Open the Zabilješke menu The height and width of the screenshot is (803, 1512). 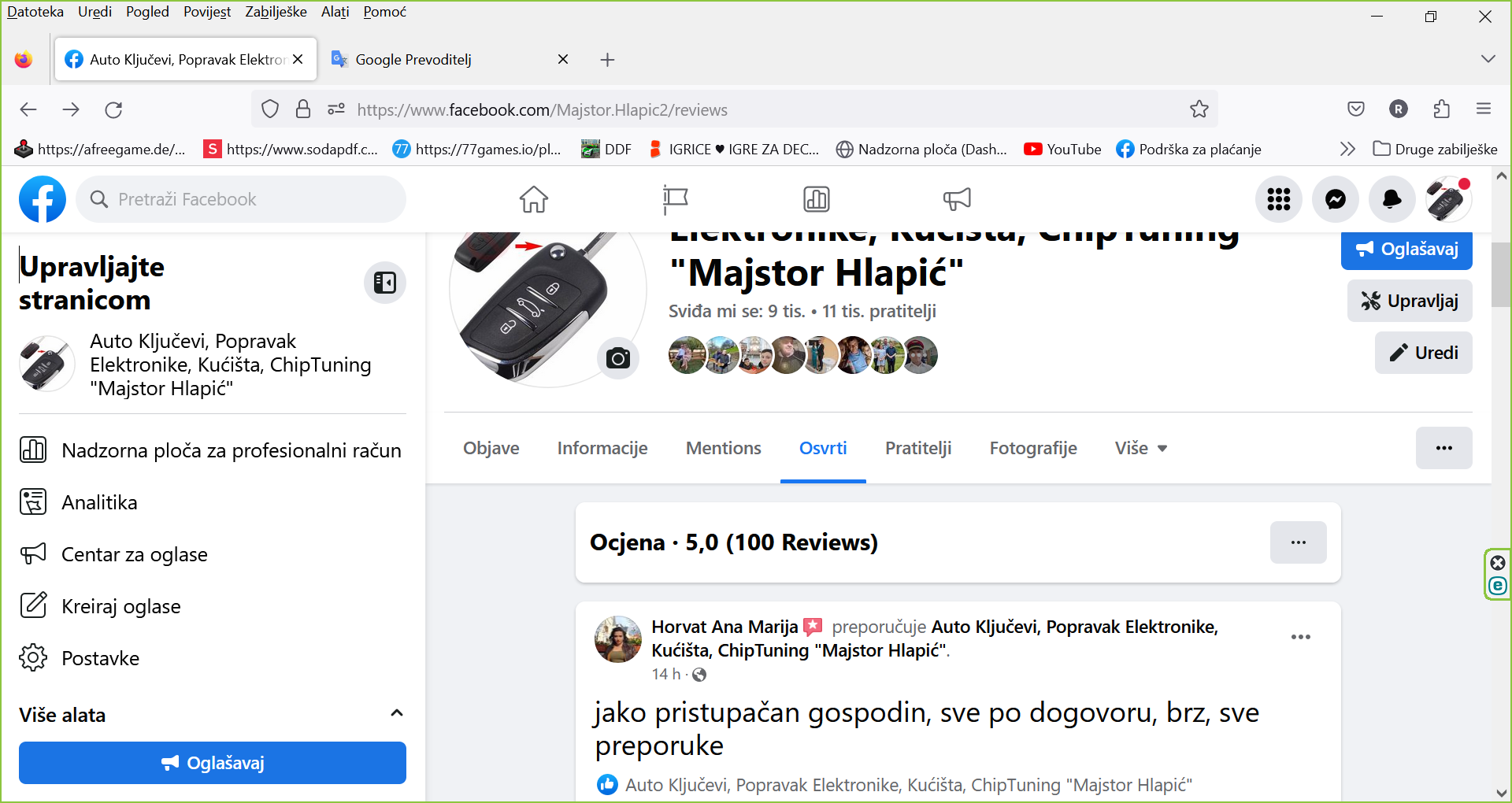pos(276,12)
